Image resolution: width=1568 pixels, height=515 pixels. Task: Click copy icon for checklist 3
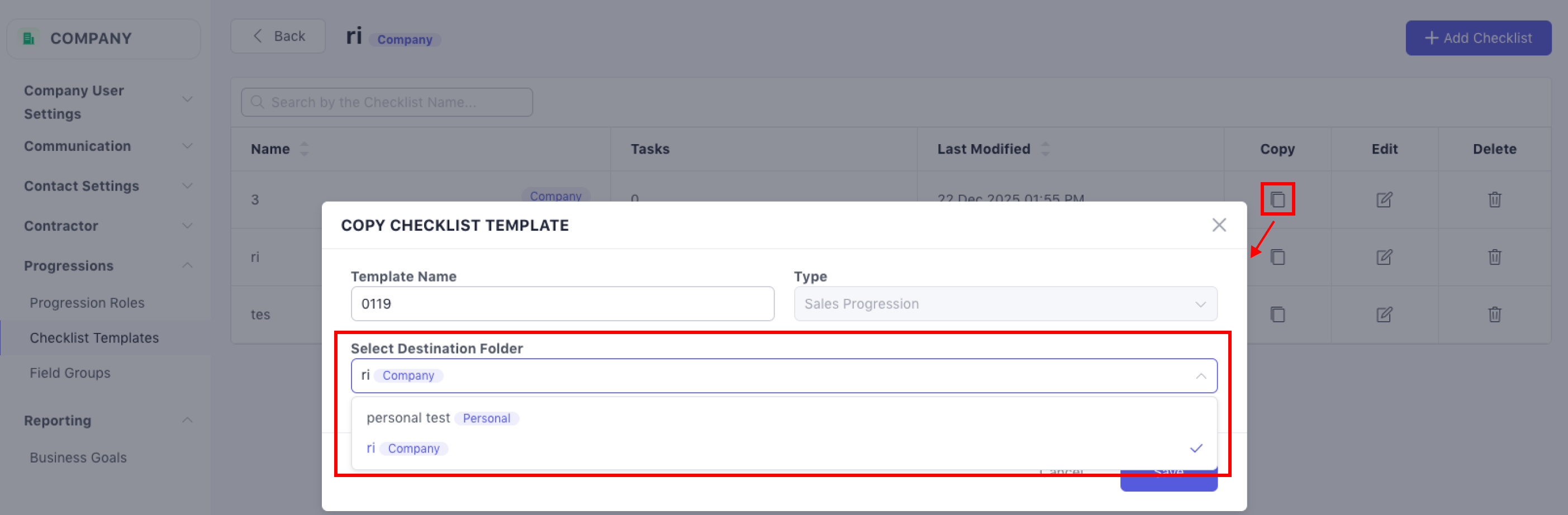pyautogui.click(x=1277, y=199)
